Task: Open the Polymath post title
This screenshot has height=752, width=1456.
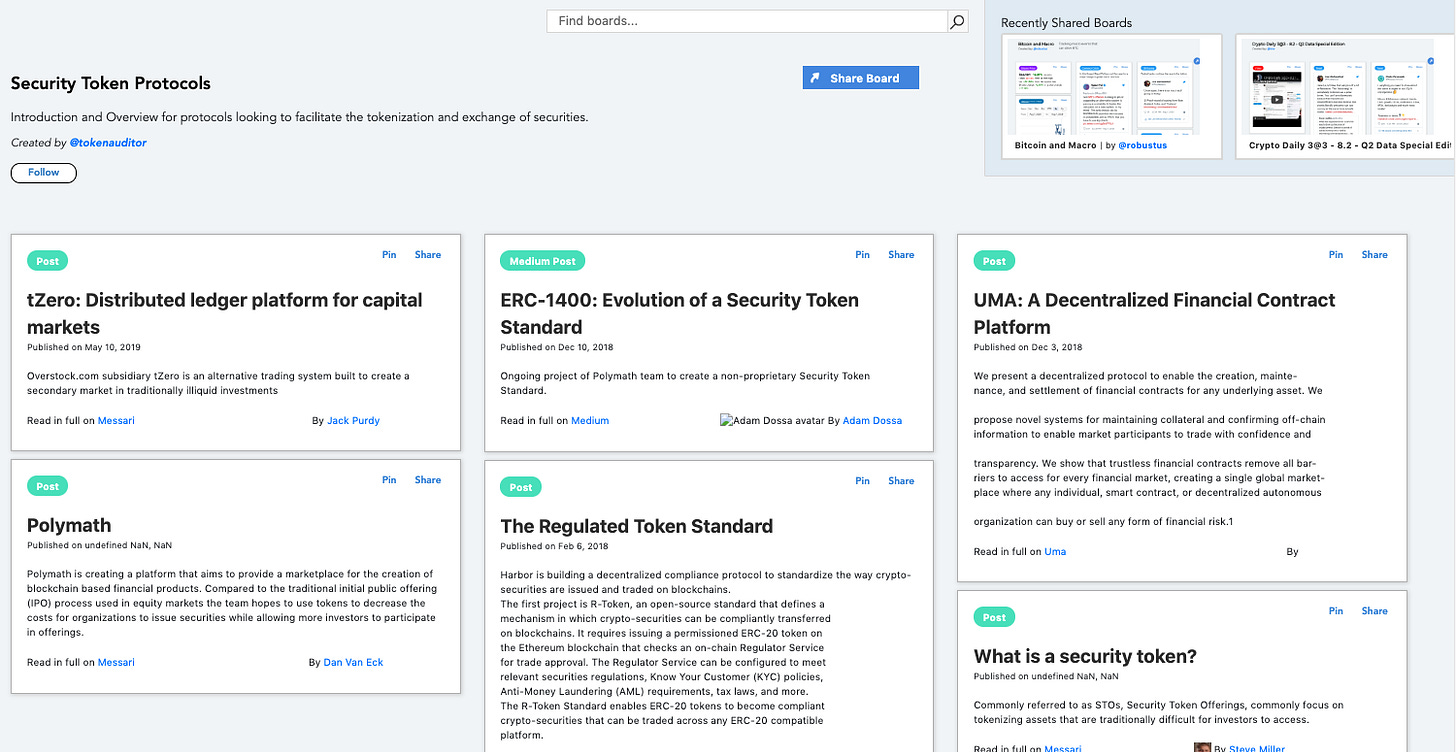Action: click(69, 526)
